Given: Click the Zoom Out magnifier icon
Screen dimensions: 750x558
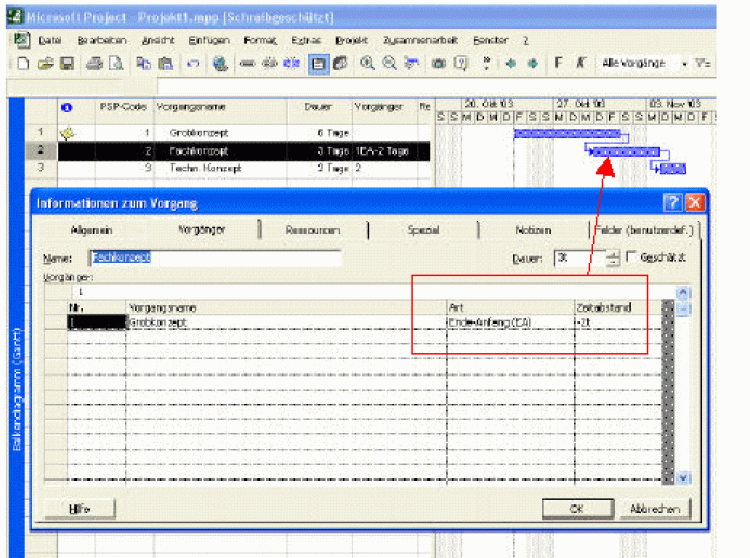Looking at the screenshot, I should tap(387, 63).
